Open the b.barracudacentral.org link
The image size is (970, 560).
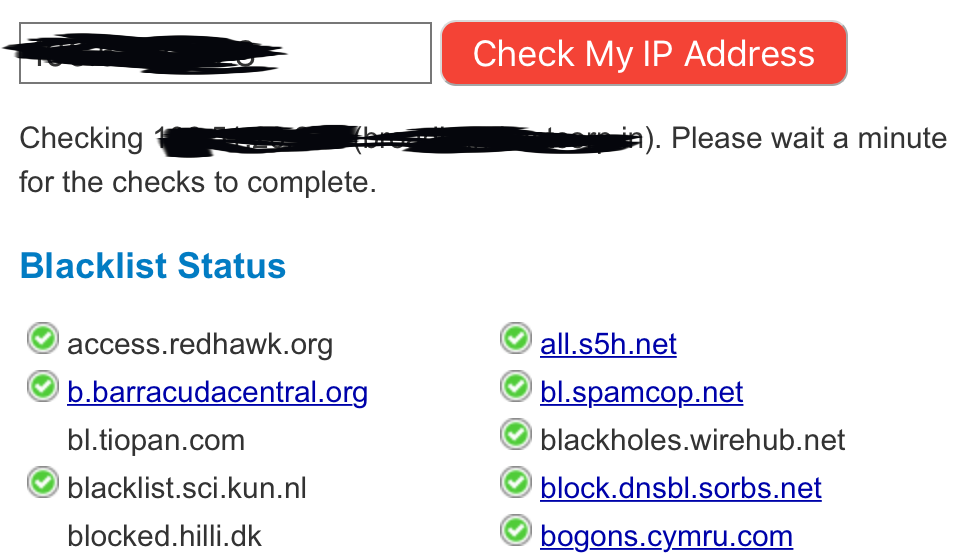click(217, 392)
